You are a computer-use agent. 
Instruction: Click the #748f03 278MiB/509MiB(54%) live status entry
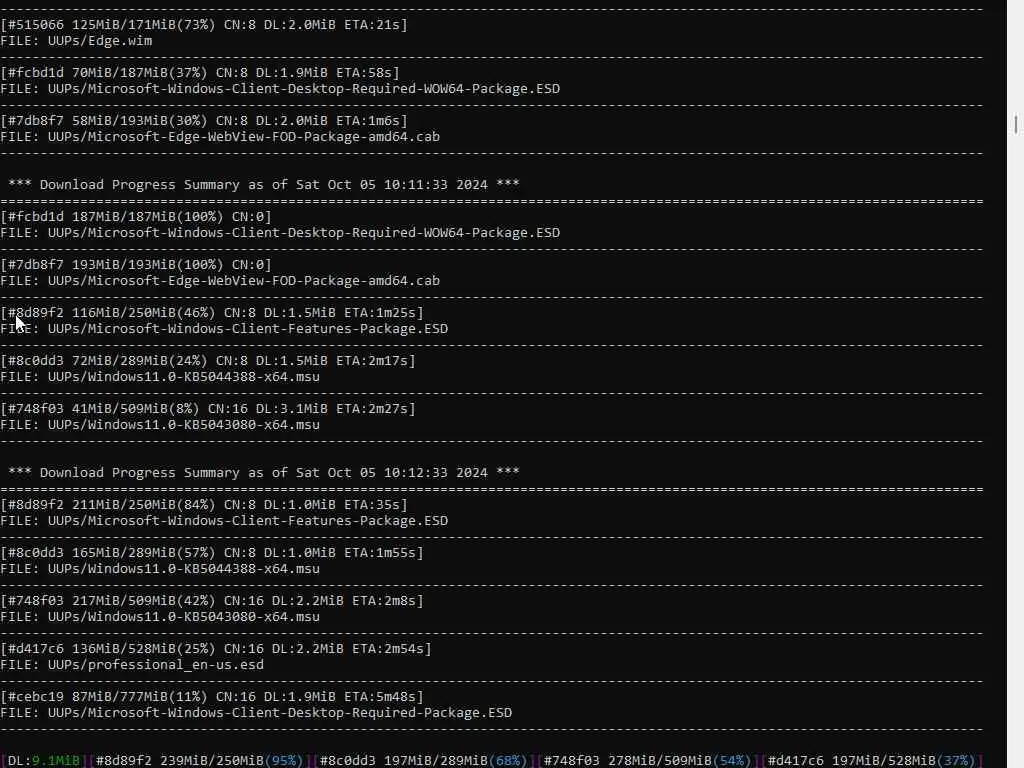pyautogui.click(x=647, y=761)
